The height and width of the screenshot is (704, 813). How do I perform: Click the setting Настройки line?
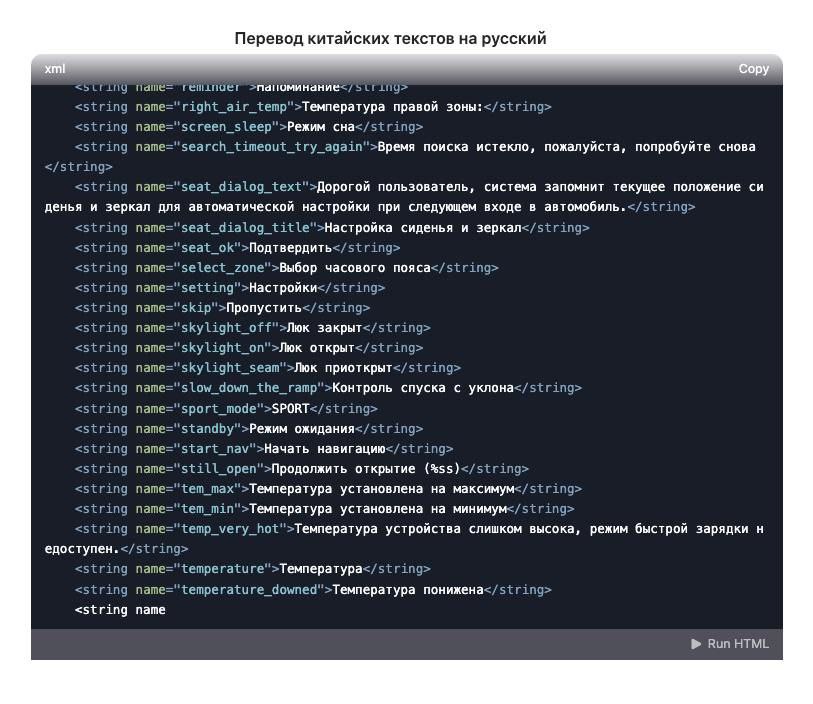point(230,288)
